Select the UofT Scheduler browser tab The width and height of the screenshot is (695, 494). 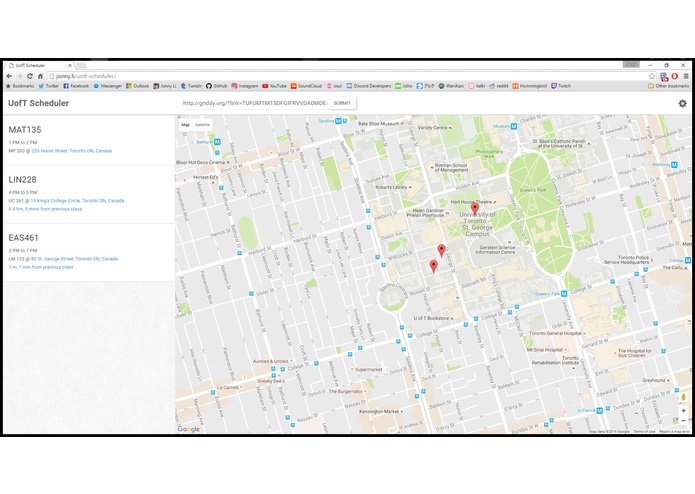click(x=39, y=65)
